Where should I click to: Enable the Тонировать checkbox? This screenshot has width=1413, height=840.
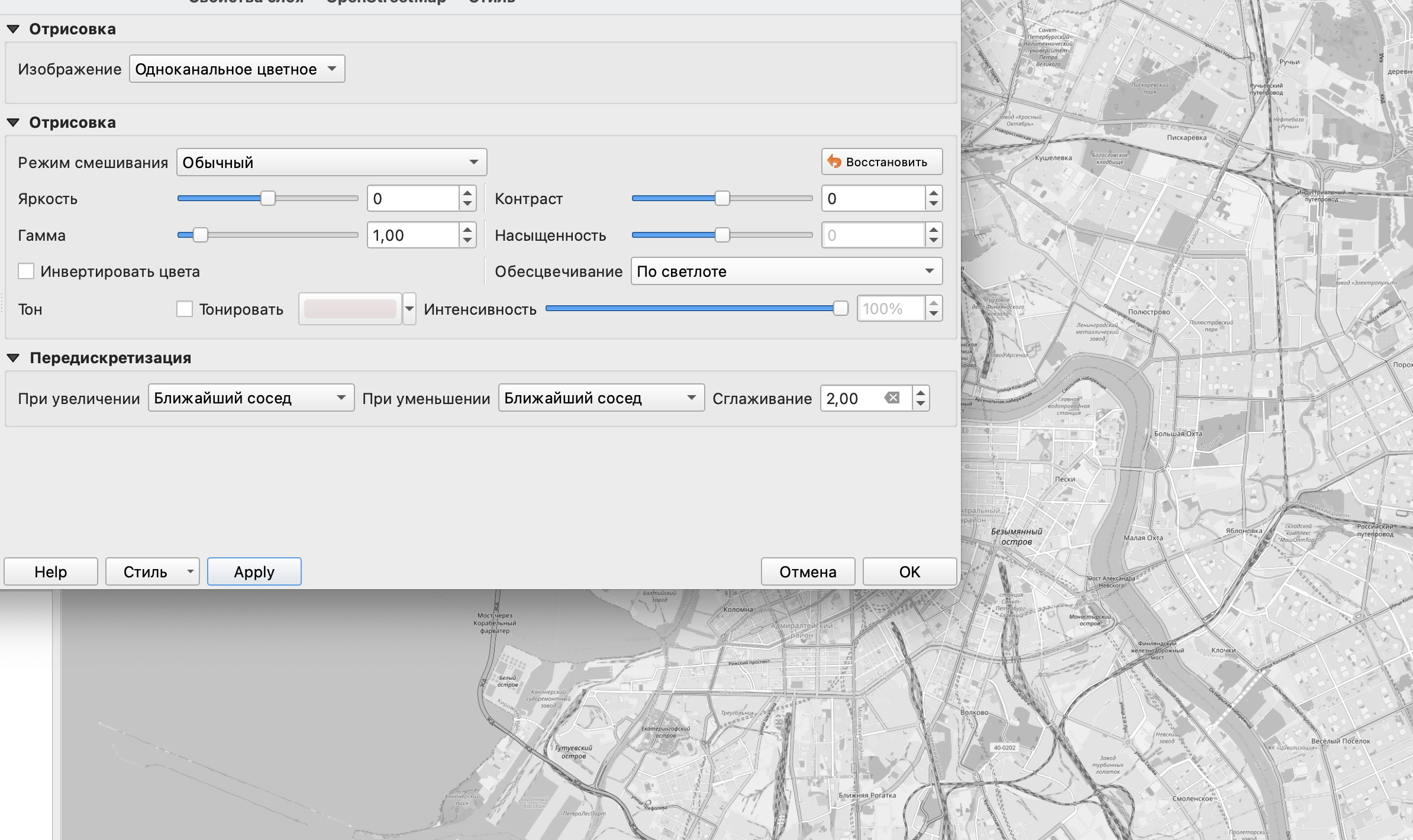[185, 309]
